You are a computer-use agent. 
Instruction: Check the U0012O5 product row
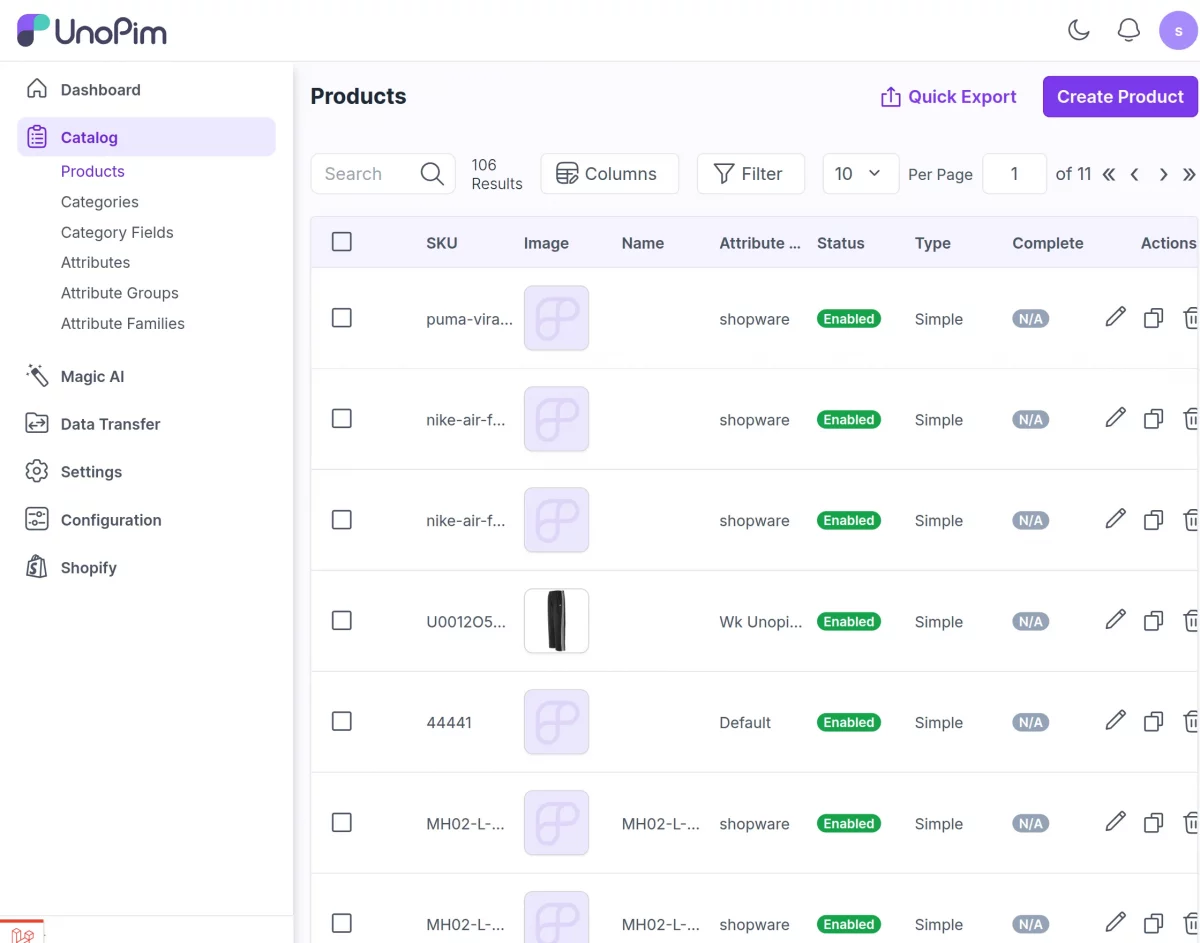tap(342, 621)
